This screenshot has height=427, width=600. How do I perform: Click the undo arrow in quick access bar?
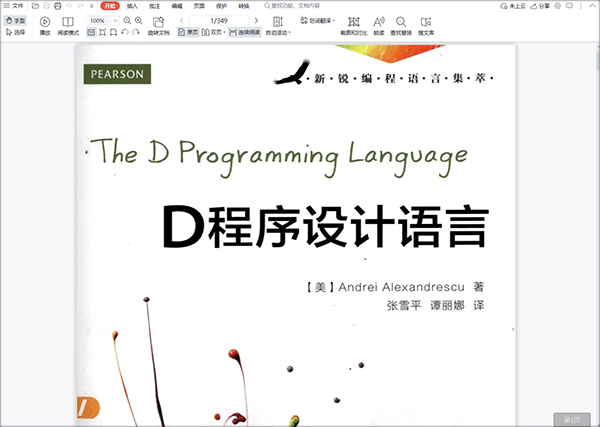(69, 6)
